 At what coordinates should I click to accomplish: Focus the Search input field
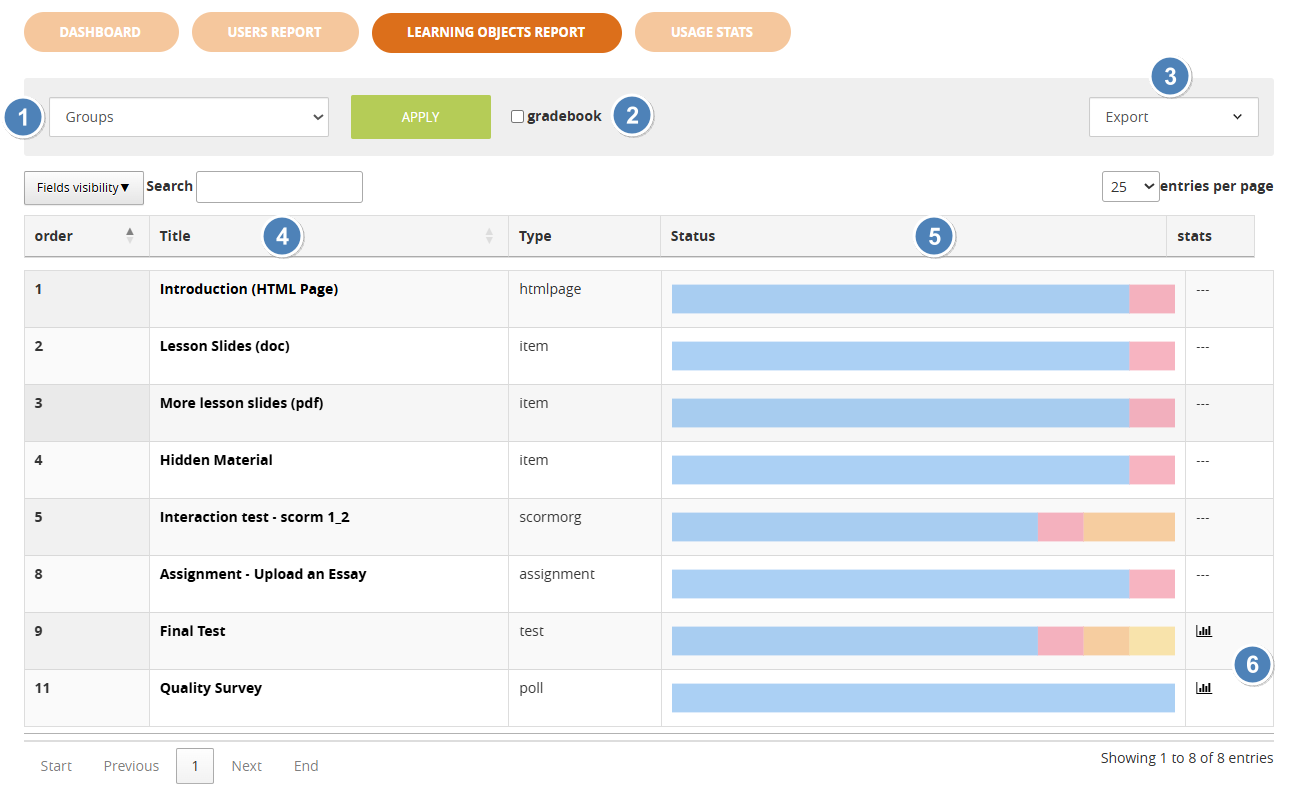coord(279,187)
